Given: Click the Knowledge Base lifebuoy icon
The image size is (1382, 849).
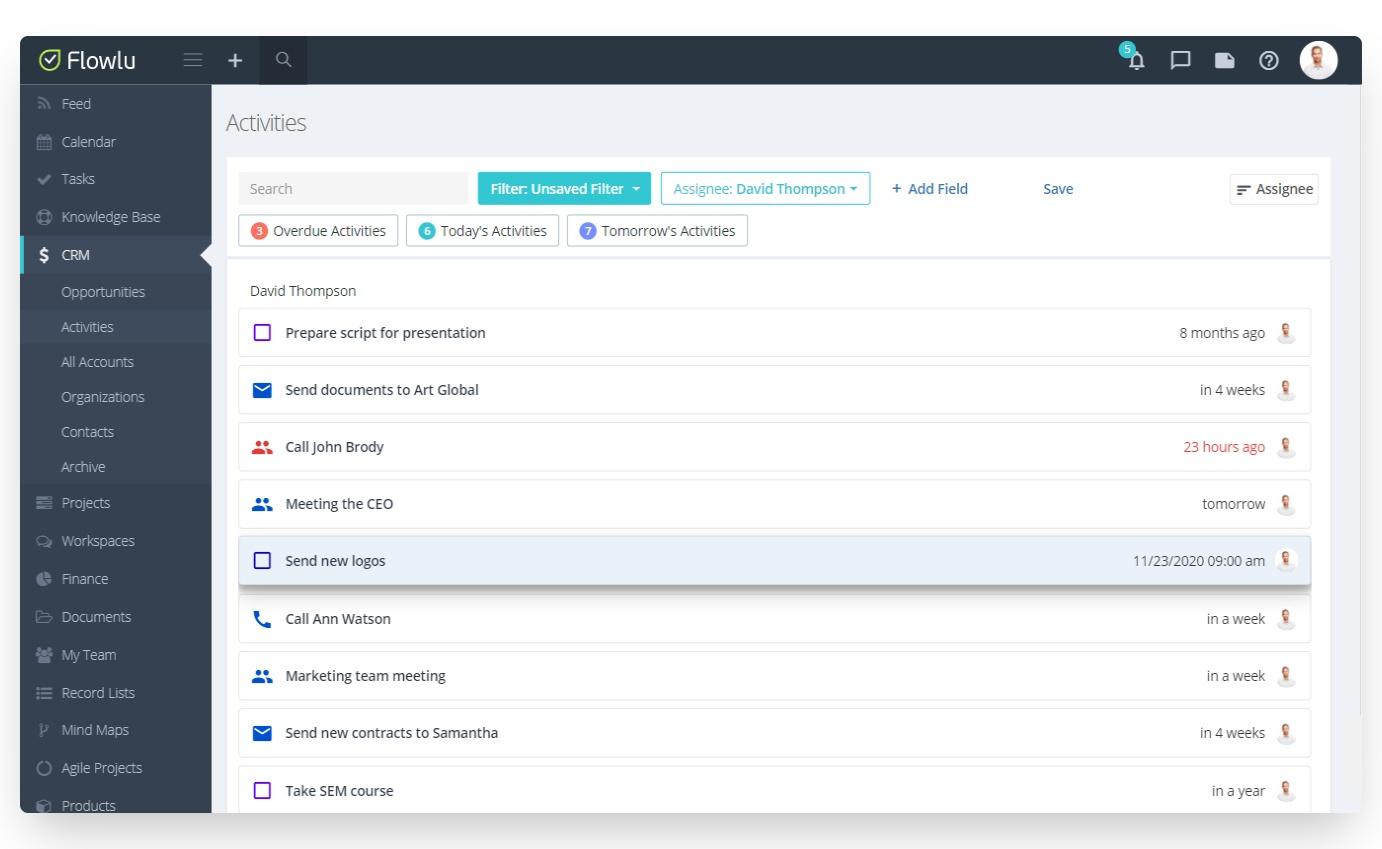Looking at the screenshot, I should coord(44,217).
